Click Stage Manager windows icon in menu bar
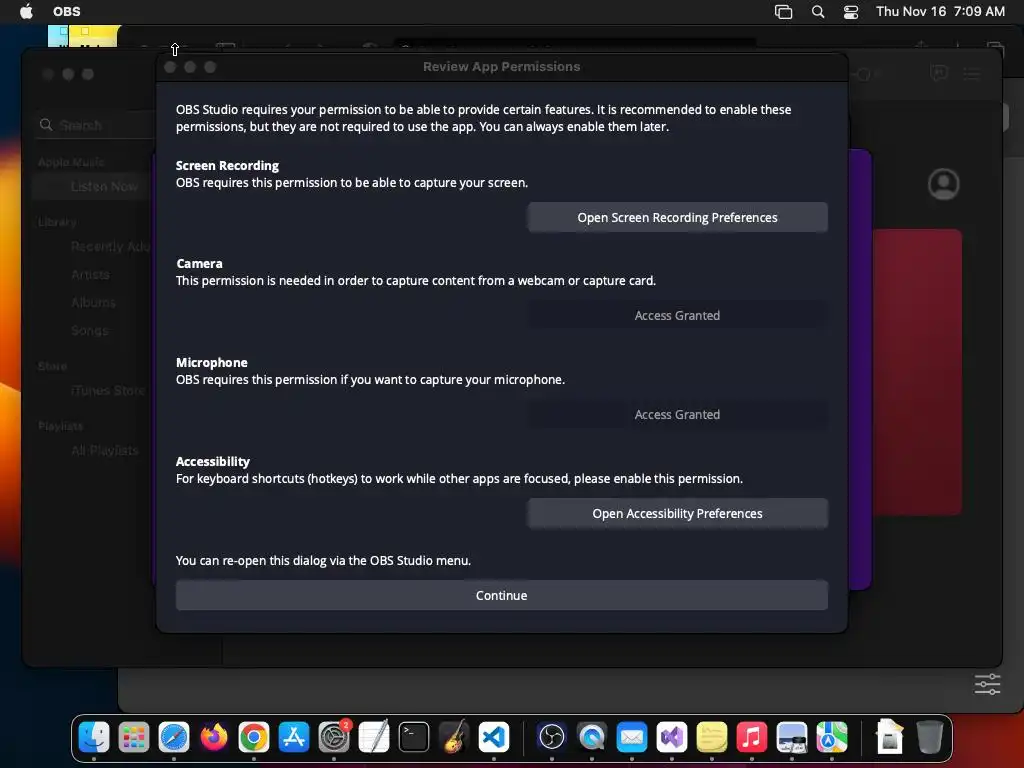 [x=783, y=11]
